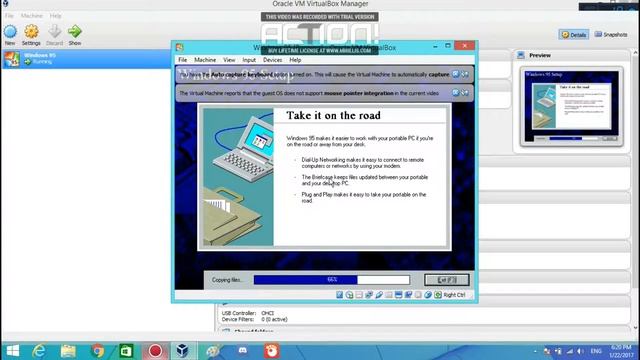Screen dimensions: 640x360
Task: Open Input menu in VM window
Action: pos(249,60)
